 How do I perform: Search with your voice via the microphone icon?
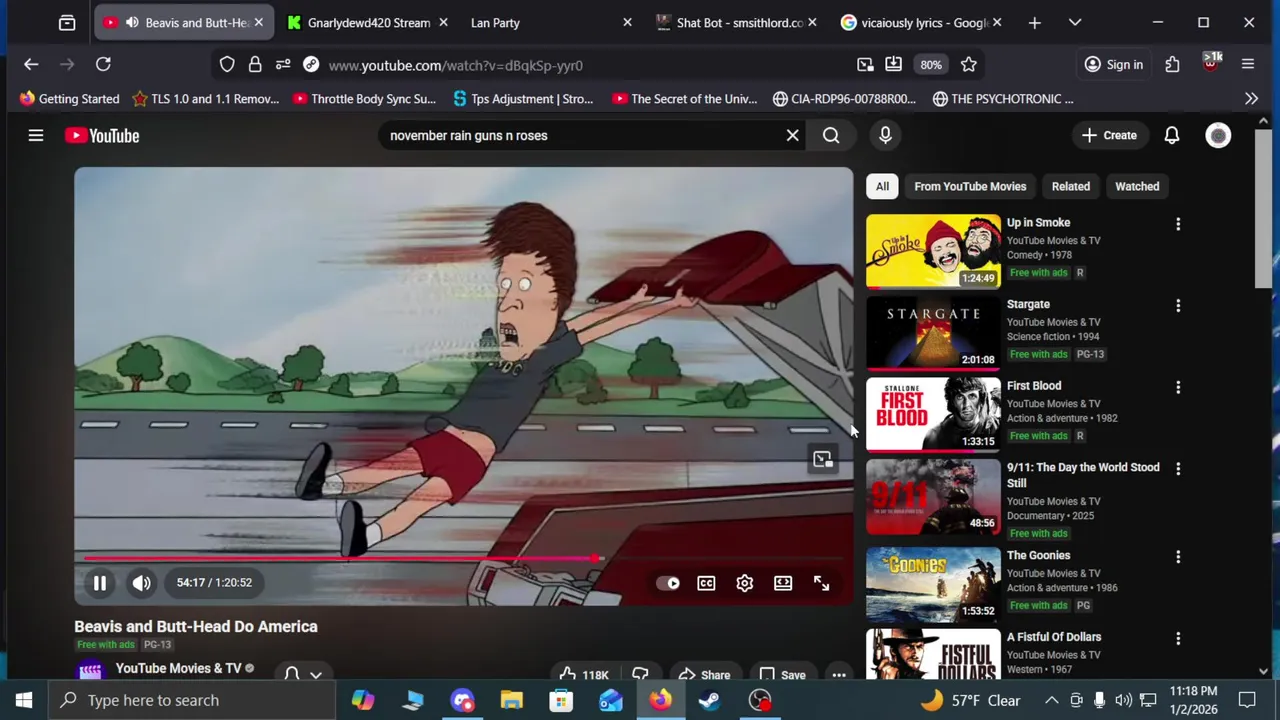coord(885,135)
